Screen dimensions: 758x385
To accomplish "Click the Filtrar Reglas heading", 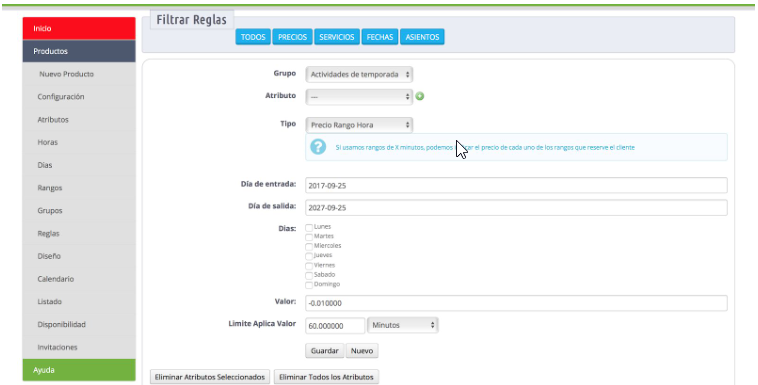I will [191, 20].
